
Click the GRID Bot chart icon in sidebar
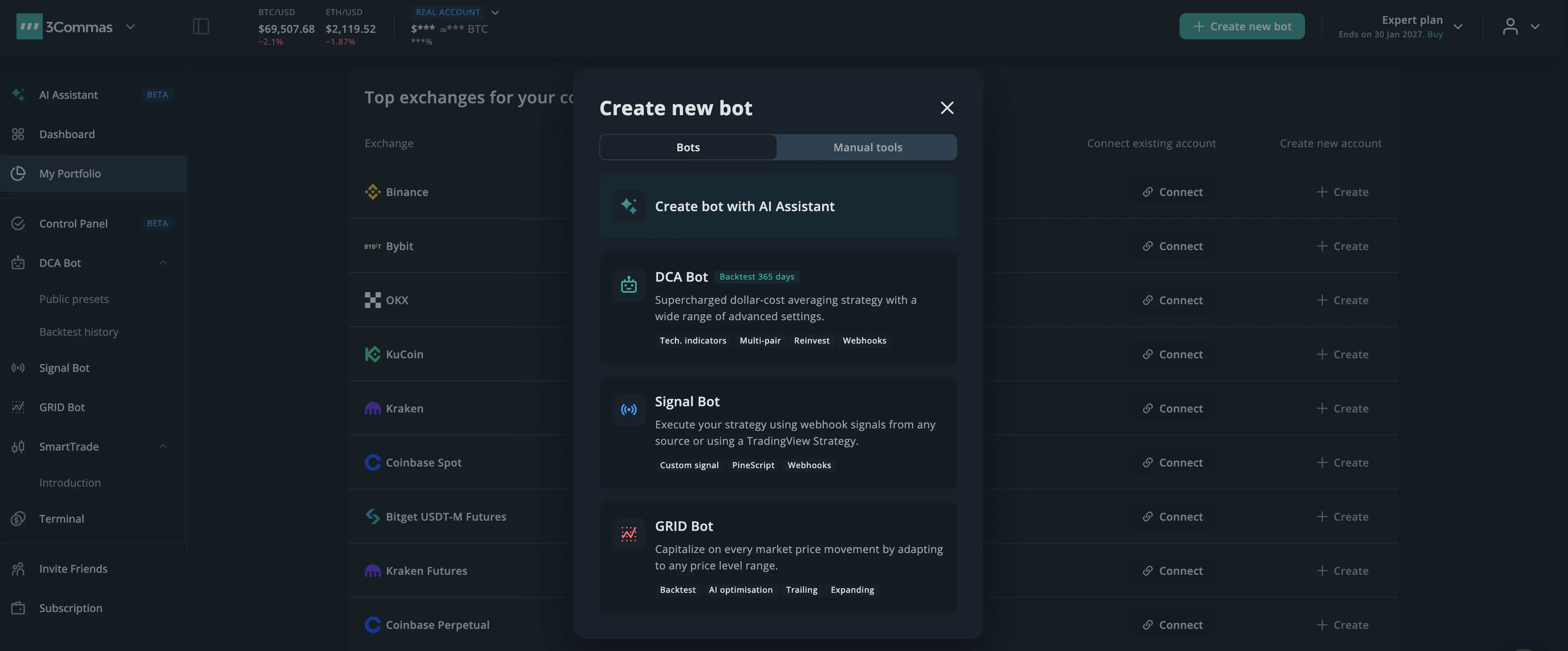coord(18,407)
